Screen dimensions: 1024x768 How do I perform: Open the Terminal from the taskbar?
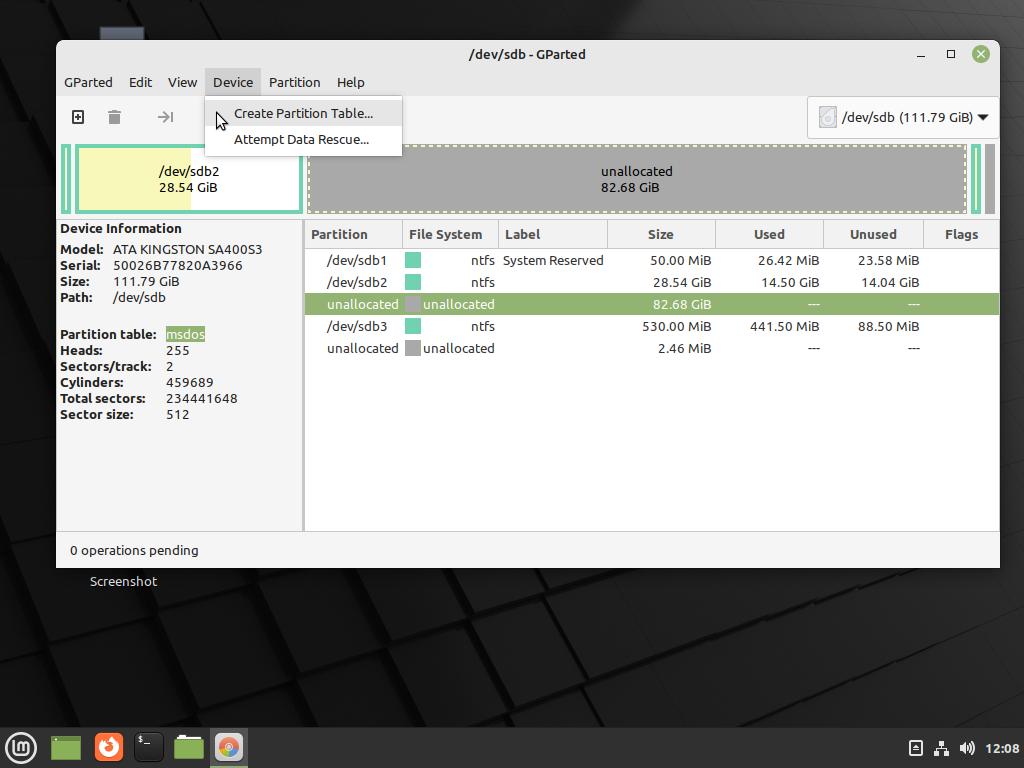[x=148, y=747]
